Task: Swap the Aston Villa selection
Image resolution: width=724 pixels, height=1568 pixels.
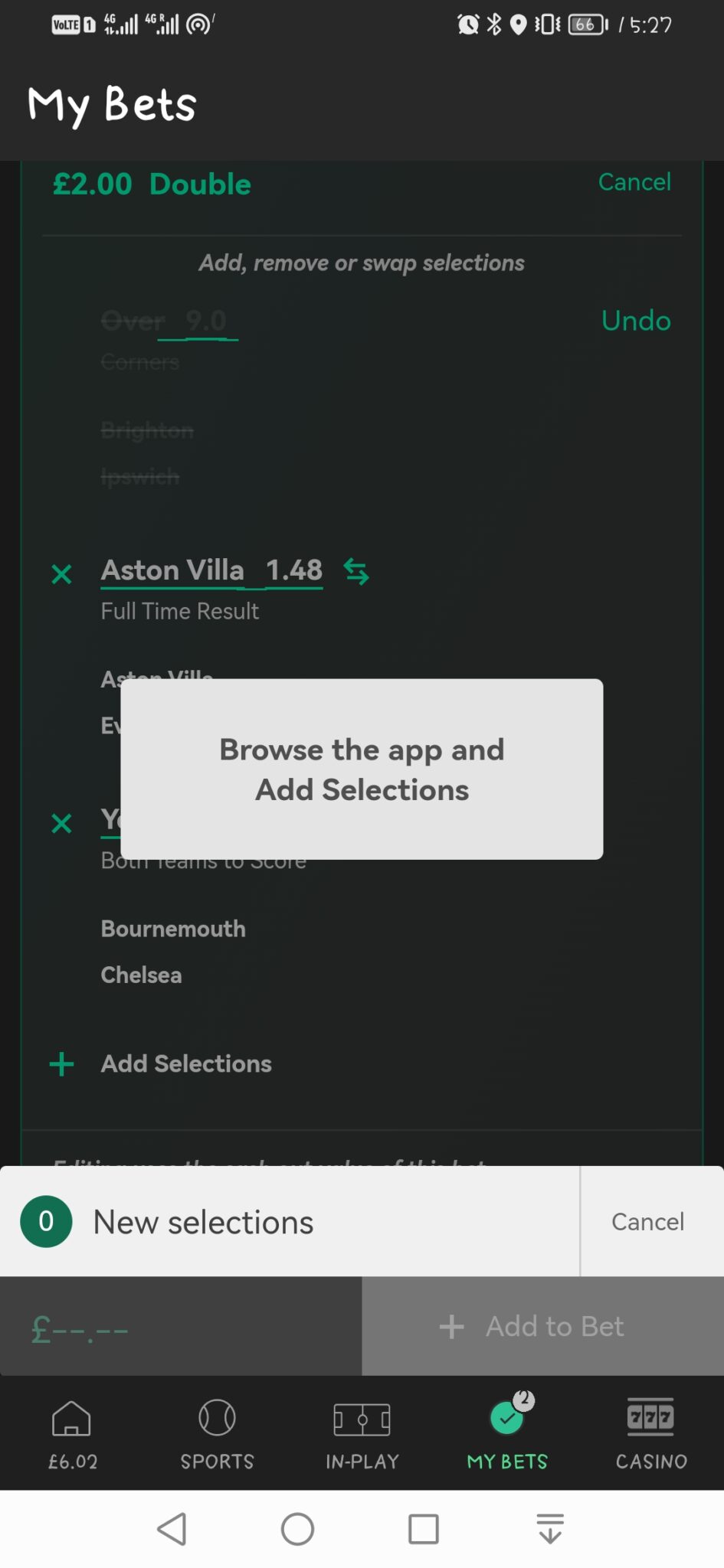Action: click(355, 570)
